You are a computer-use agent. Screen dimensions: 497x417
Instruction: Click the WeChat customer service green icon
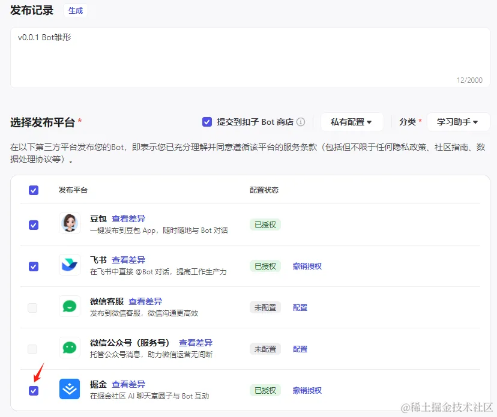click(x=70, y=306)
